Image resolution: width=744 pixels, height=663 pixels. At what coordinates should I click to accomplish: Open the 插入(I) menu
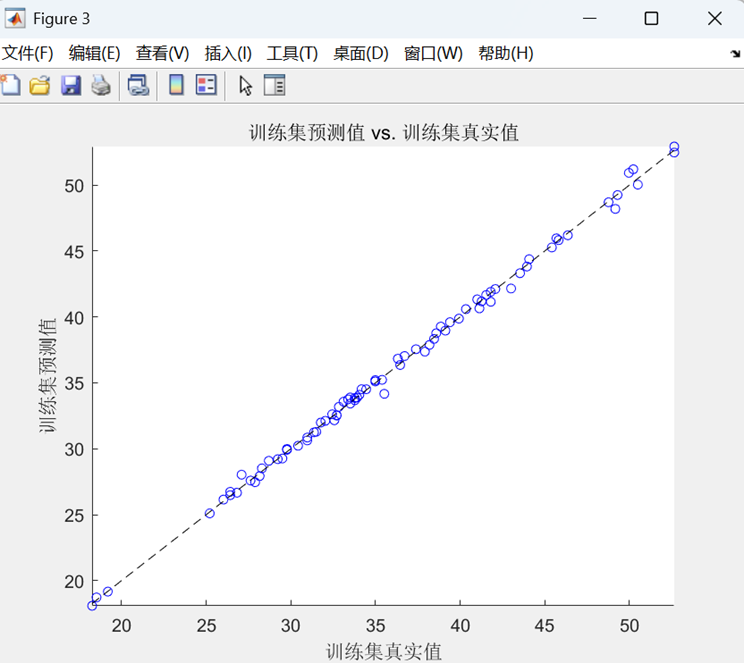(x=228, y=53)
